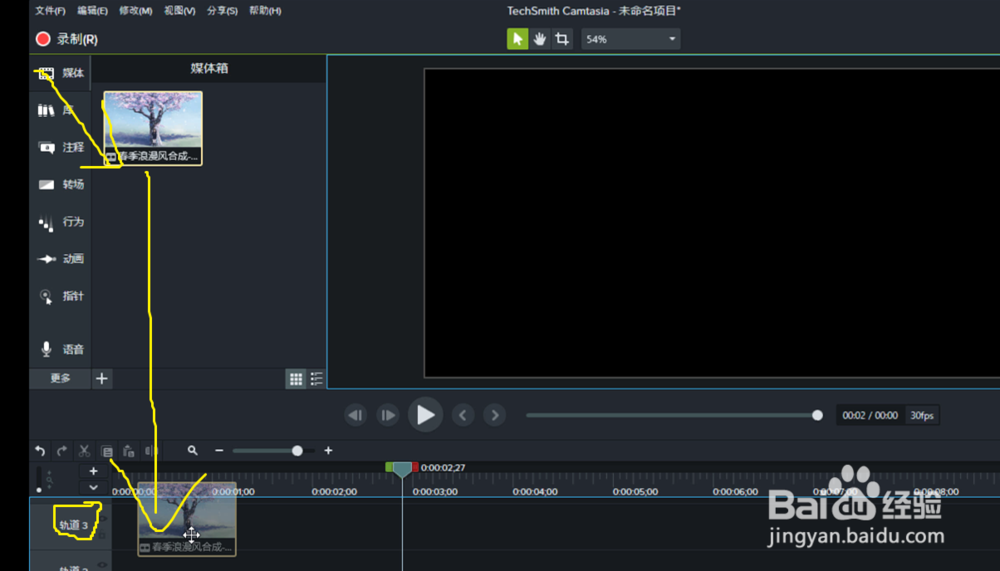Jump to next marker with right chevron
Screen dimensions: 1000x571
tap(495, 415)
